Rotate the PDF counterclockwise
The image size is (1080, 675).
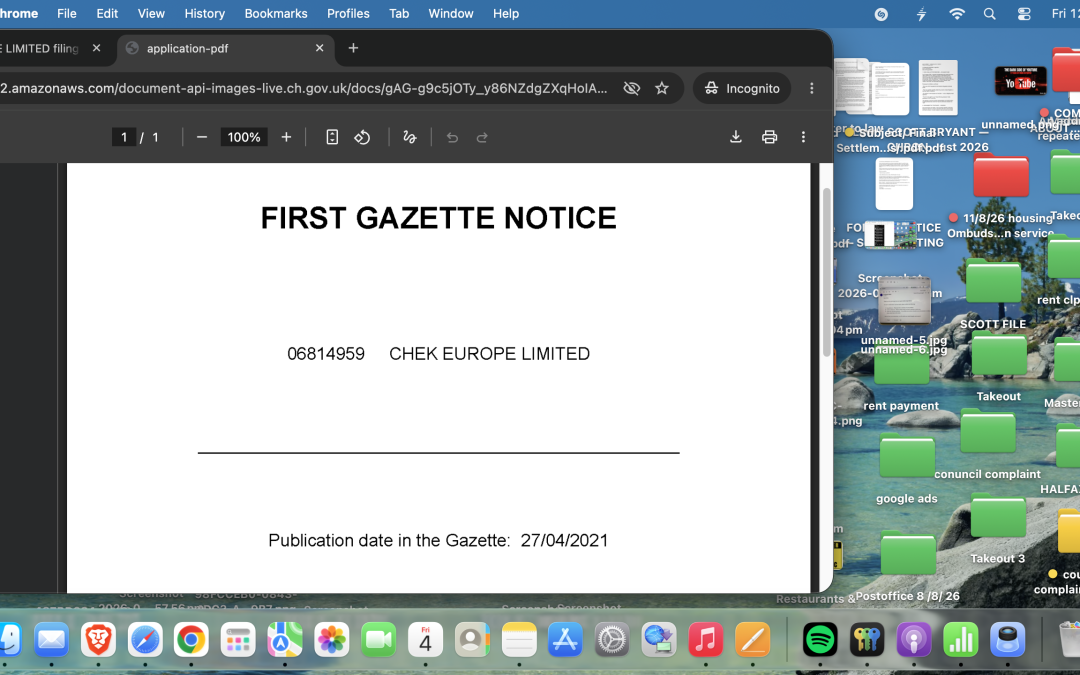[362, 137]
